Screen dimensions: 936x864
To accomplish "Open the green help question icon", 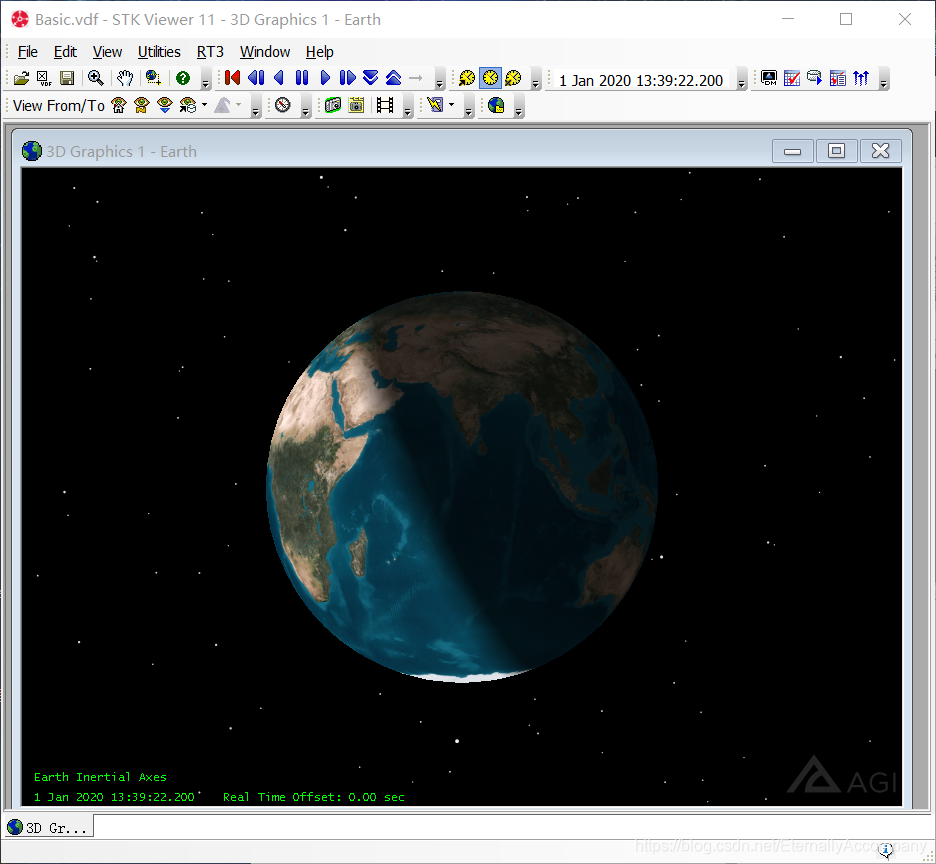I will point(183,78).
